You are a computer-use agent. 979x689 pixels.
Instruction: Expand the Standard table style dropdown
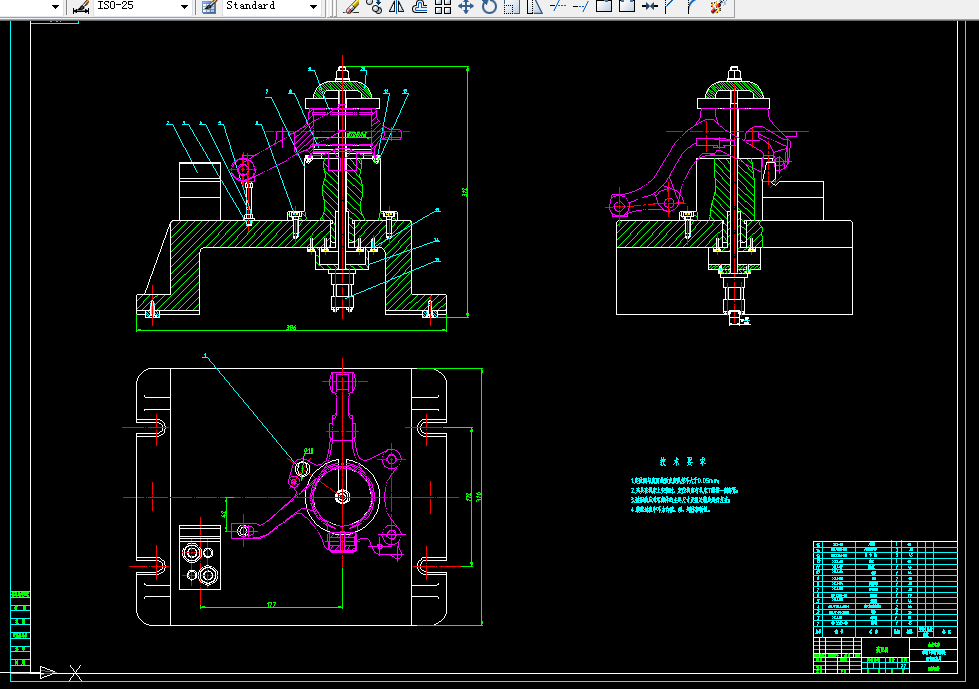[x=313, y=6]
